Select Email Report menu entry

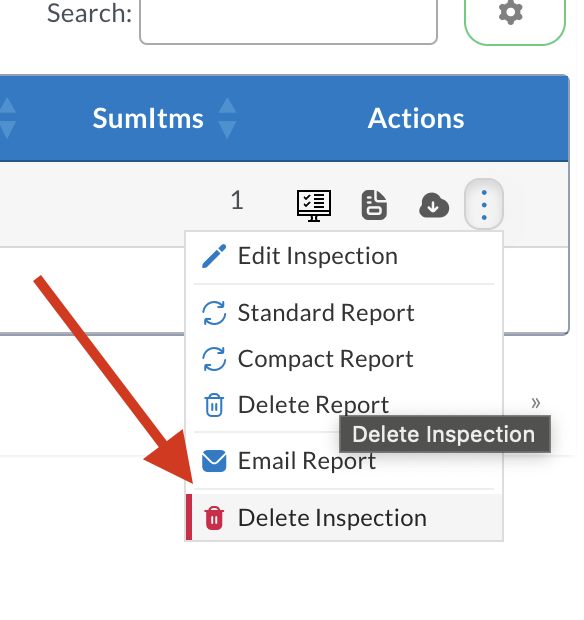[x=344, y=461]
